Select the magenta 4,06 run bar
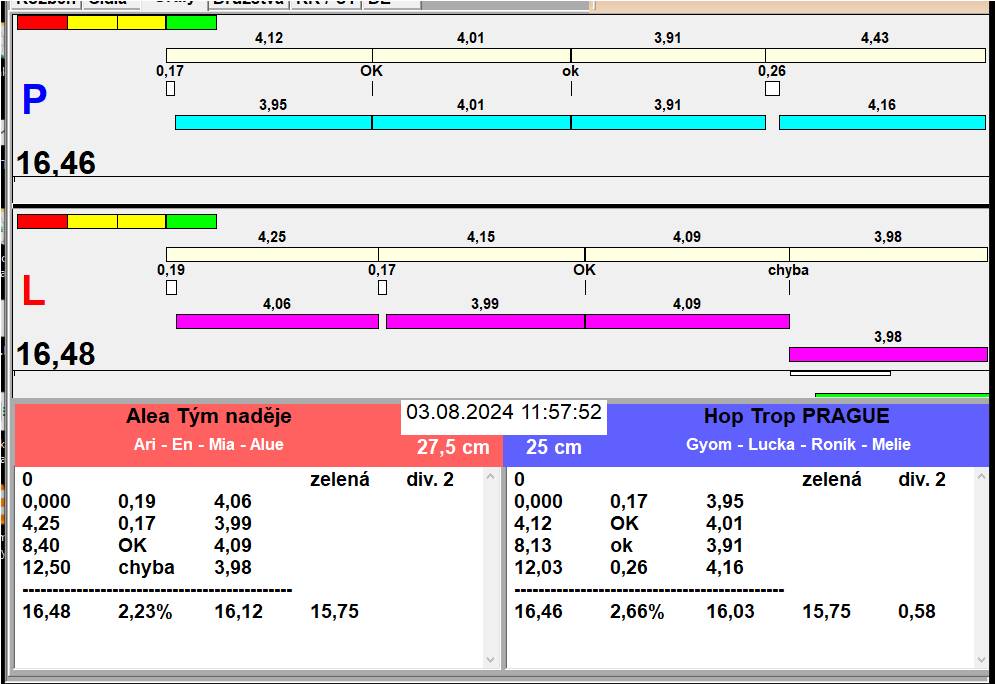 tap(277, 321)
